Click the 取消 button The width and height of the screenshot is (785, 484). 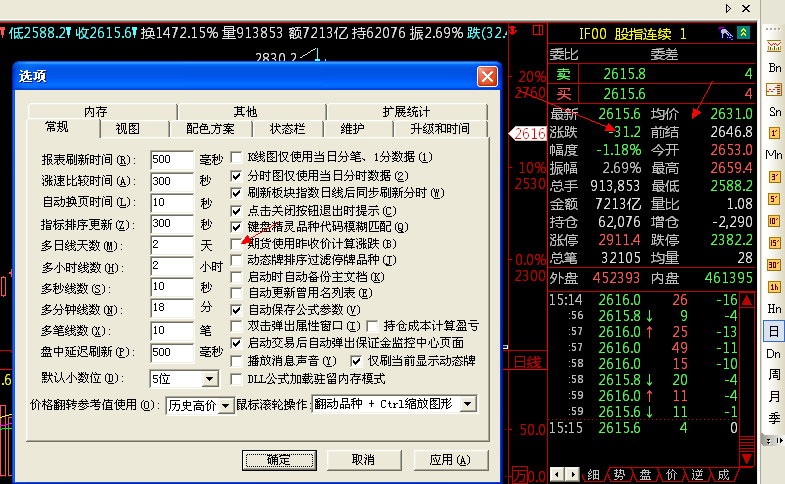tap(364, 459)
